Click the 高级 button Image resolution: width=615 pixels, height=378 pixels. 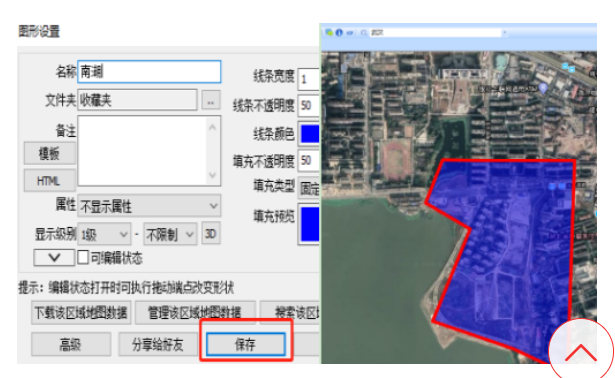click(x=71, y=344)
